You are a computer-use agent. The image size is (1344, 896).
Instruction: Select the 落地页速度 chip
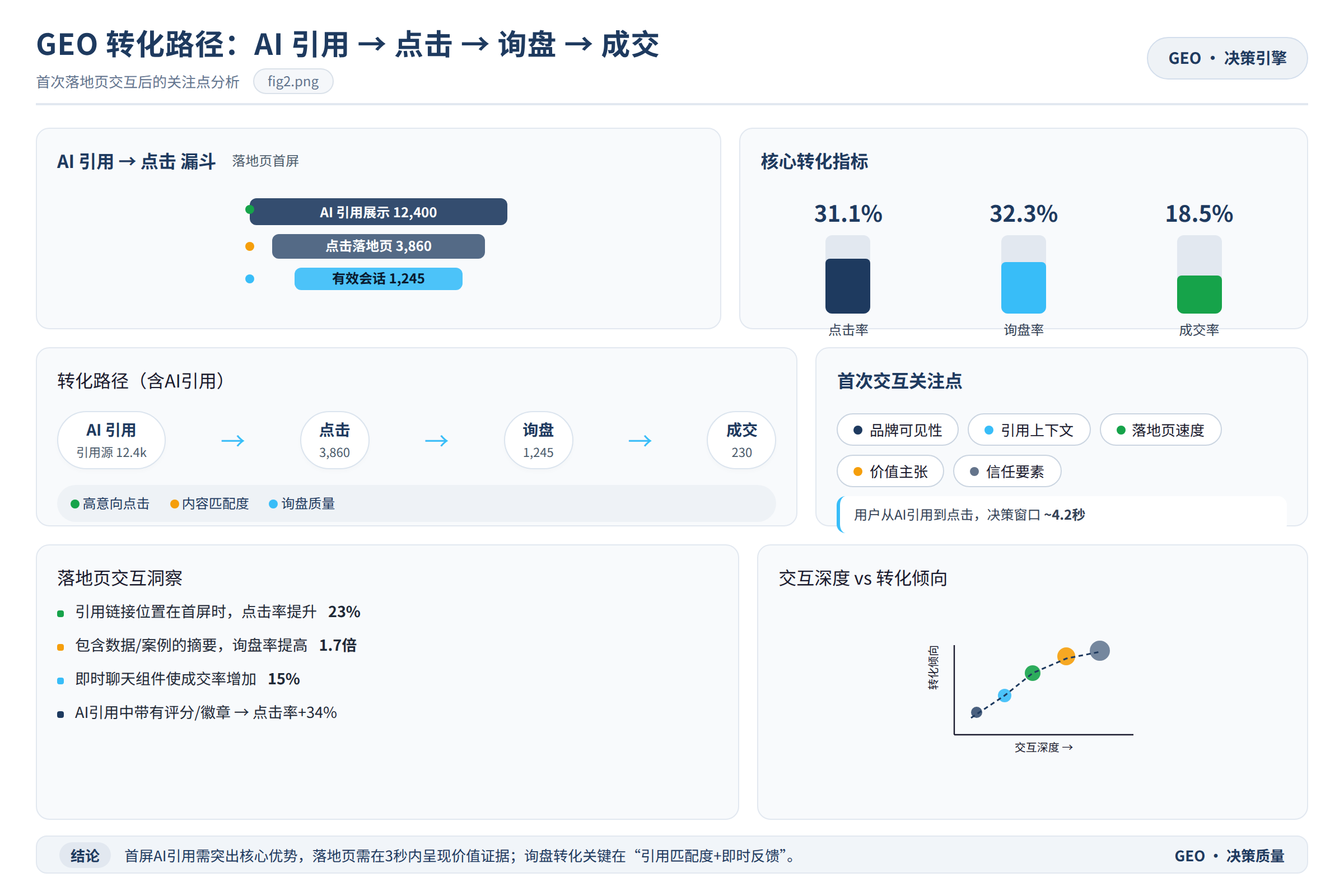point(1160,430)
